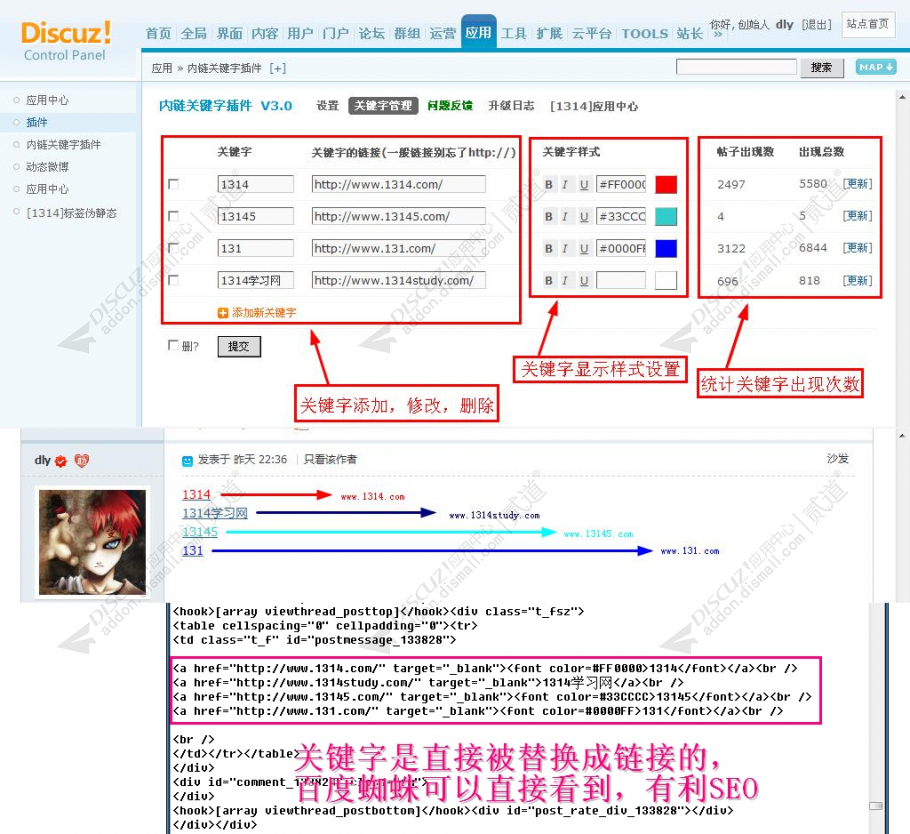Select the Italic icon on the second keyword style row

[565, 215]
